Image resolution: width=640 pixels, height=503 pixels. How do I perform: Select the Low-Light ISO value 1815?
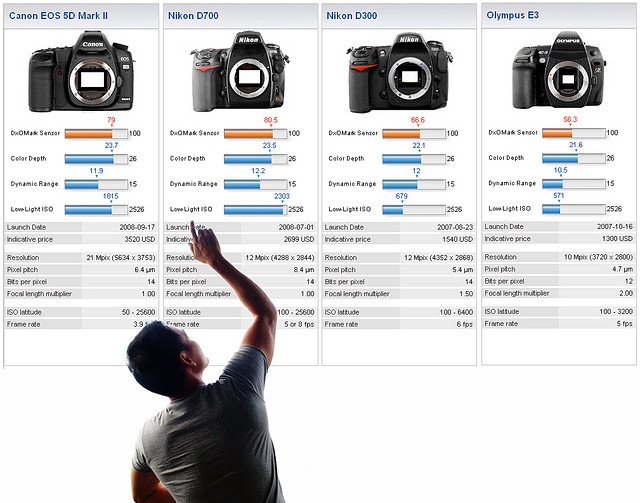click(x=110, y=196)
